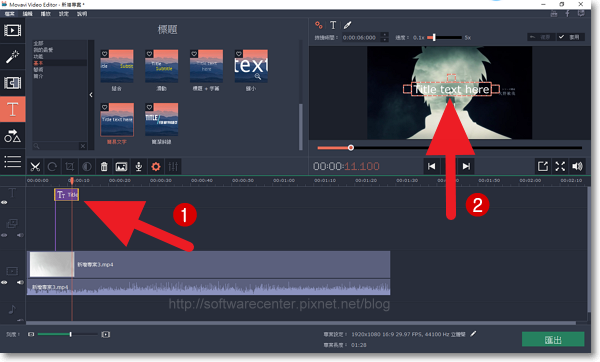Click the zoom-out icon beside the timeline scale slider

[31, 334]
